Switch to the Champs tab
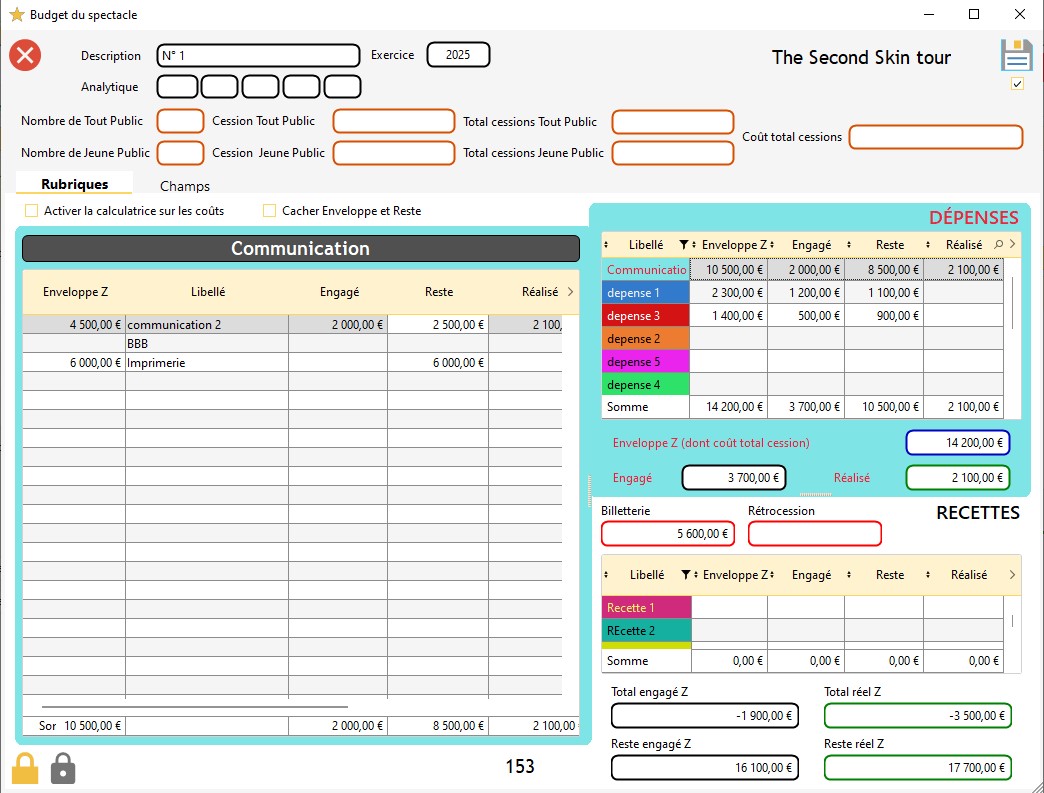Viewport: 1044px width, 793px height. [x=185, y=186]
